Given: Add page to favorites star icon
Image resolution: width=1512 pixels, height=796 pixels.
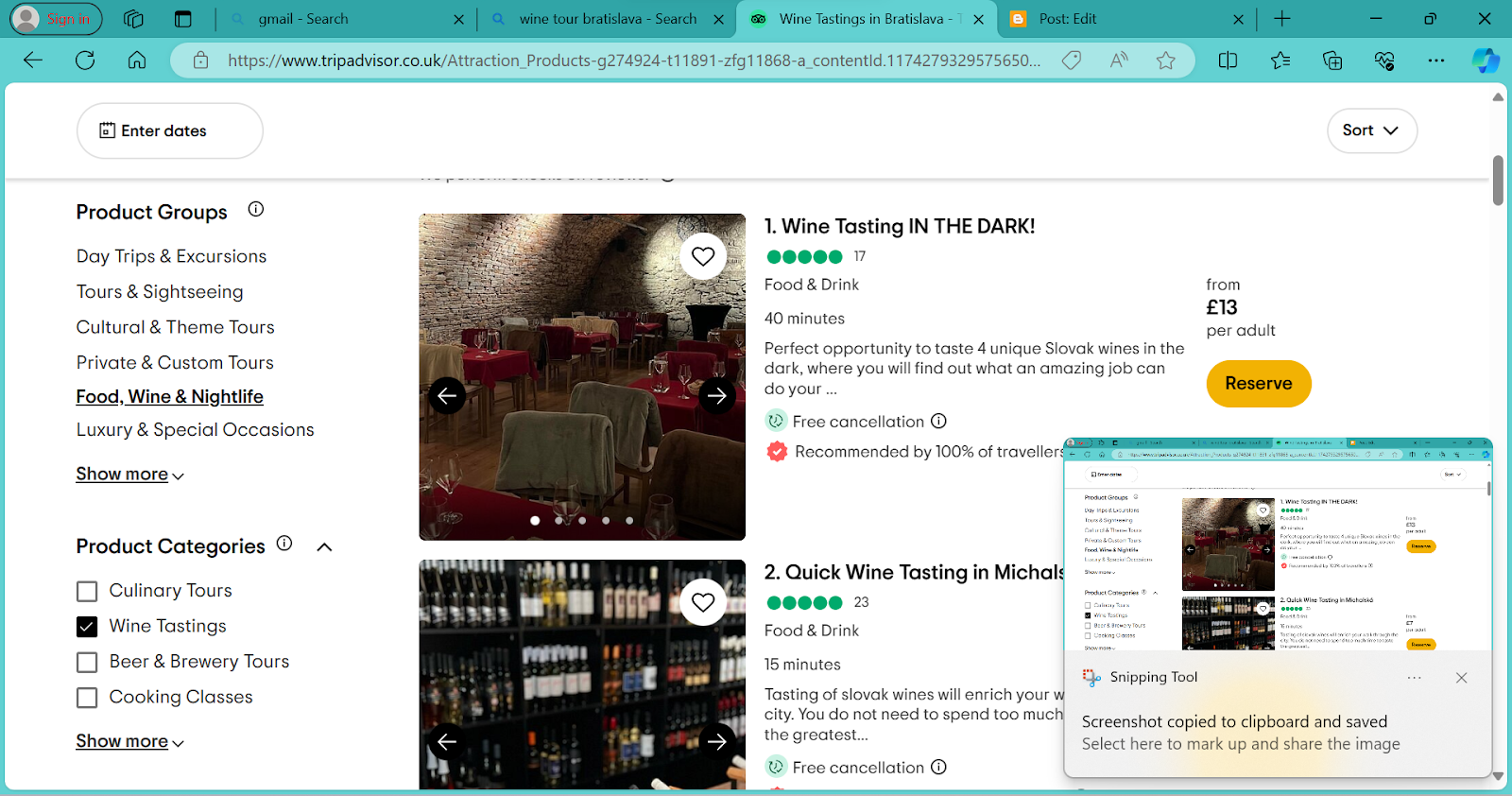Looking at the screenshot, I should [1166, 61].
